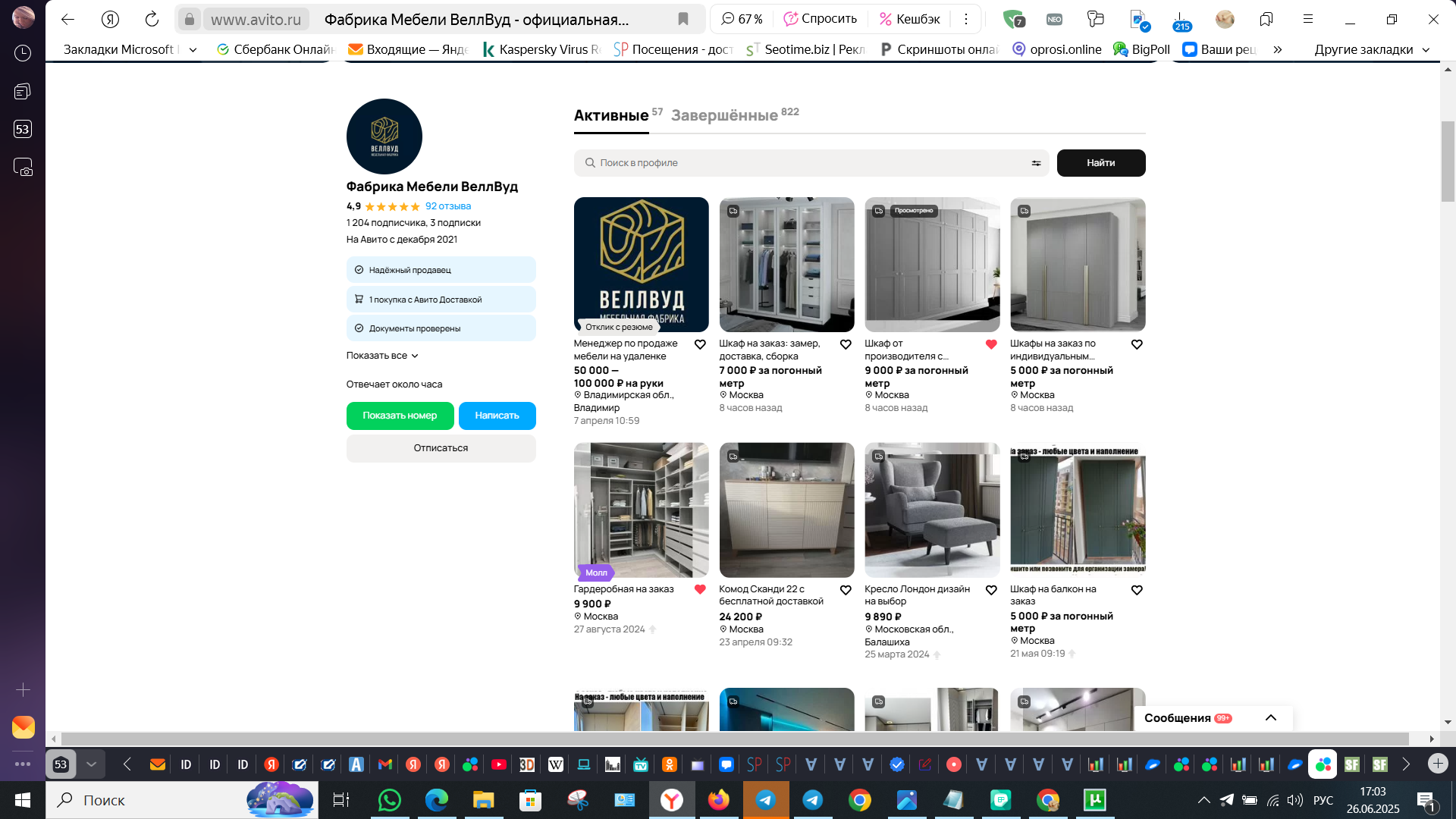Add a sidebar item with plus icon
This screenshot has width=1456, height=819.
pyautogui.click(x=23, y=690)
